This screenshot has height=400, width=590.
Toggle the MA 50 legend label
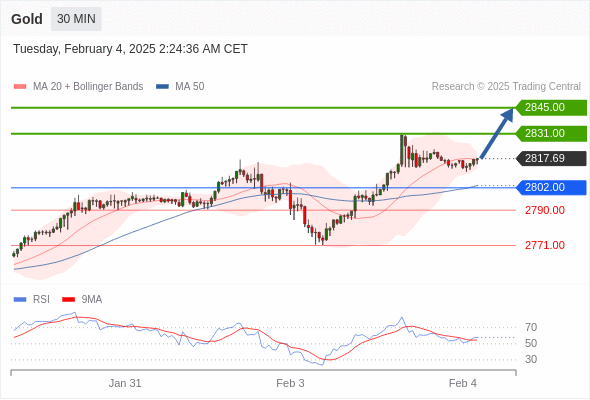tap(190, 87)
